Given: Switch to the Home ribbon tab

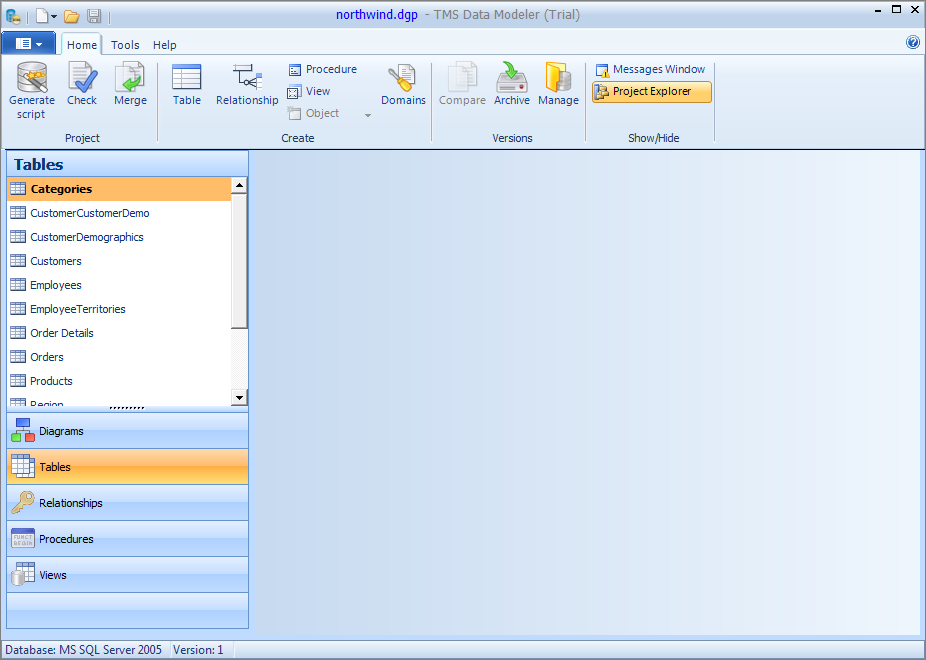Looking at the screenshot, I should [81, 45].
